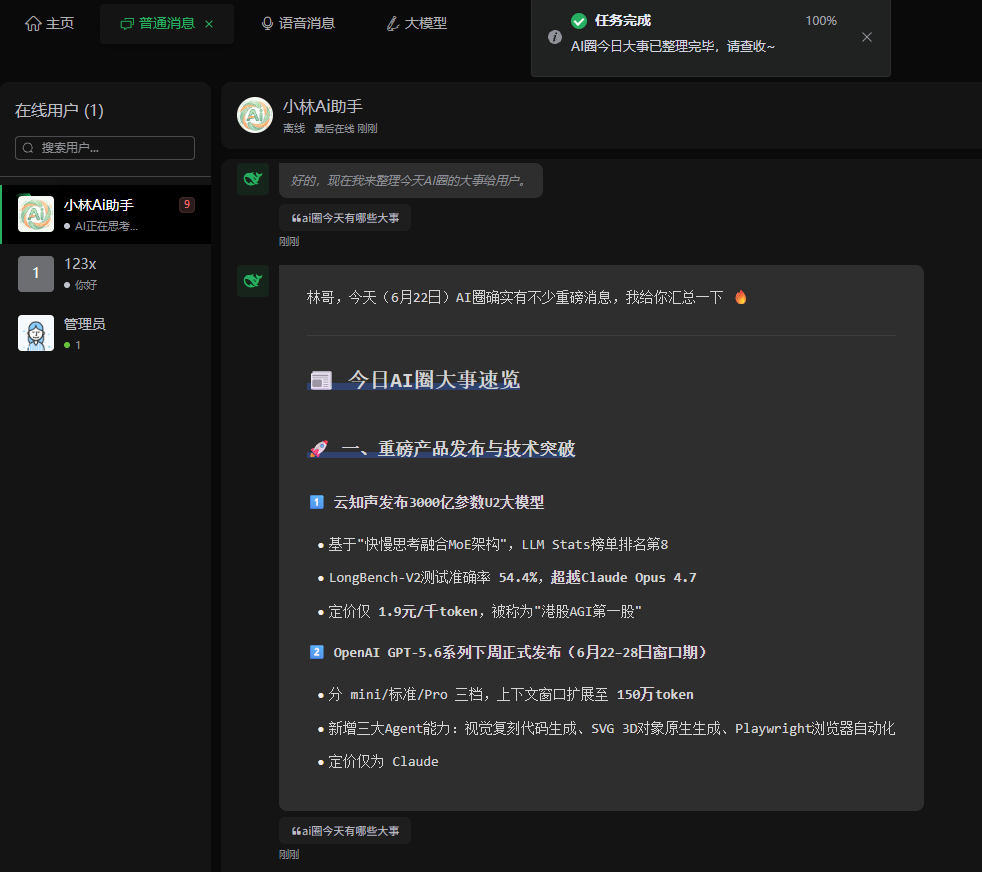
Task: Click the rocket icon beside 重磅产品发布
Action: (x=319, y=449)
